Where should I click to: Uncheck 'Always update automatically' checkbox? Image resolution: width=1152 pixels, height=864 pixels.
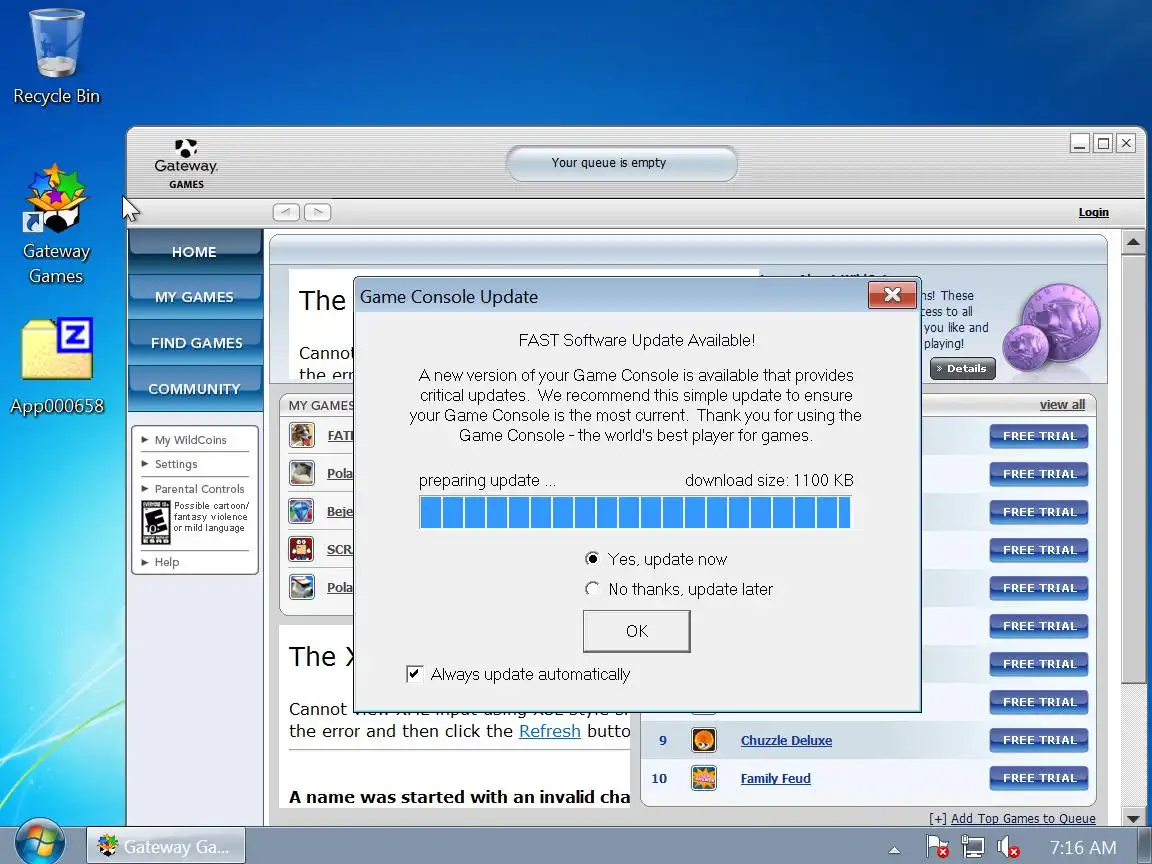[414, 674]
